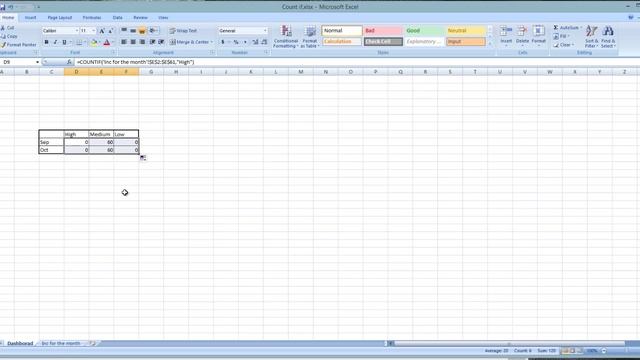Apply the Neutral cell style
The width and height of the screenshot is (640, 360).
pyautogui.click(x=466, y=31)
